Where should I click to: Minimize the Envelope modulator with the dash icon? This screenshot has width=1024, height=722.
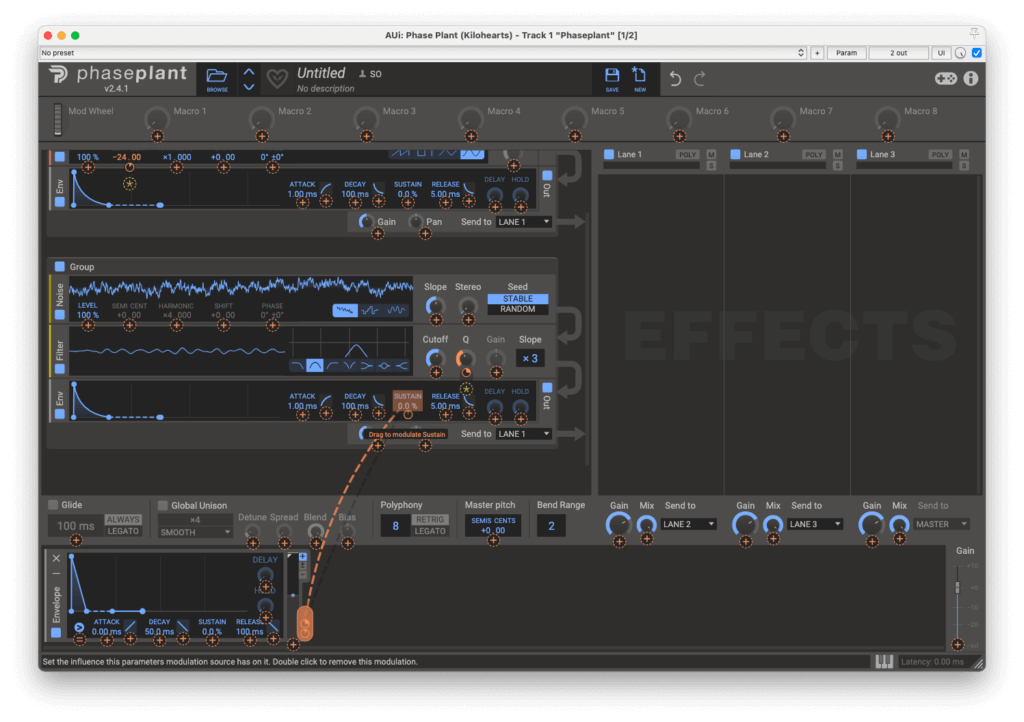(56, 573)
